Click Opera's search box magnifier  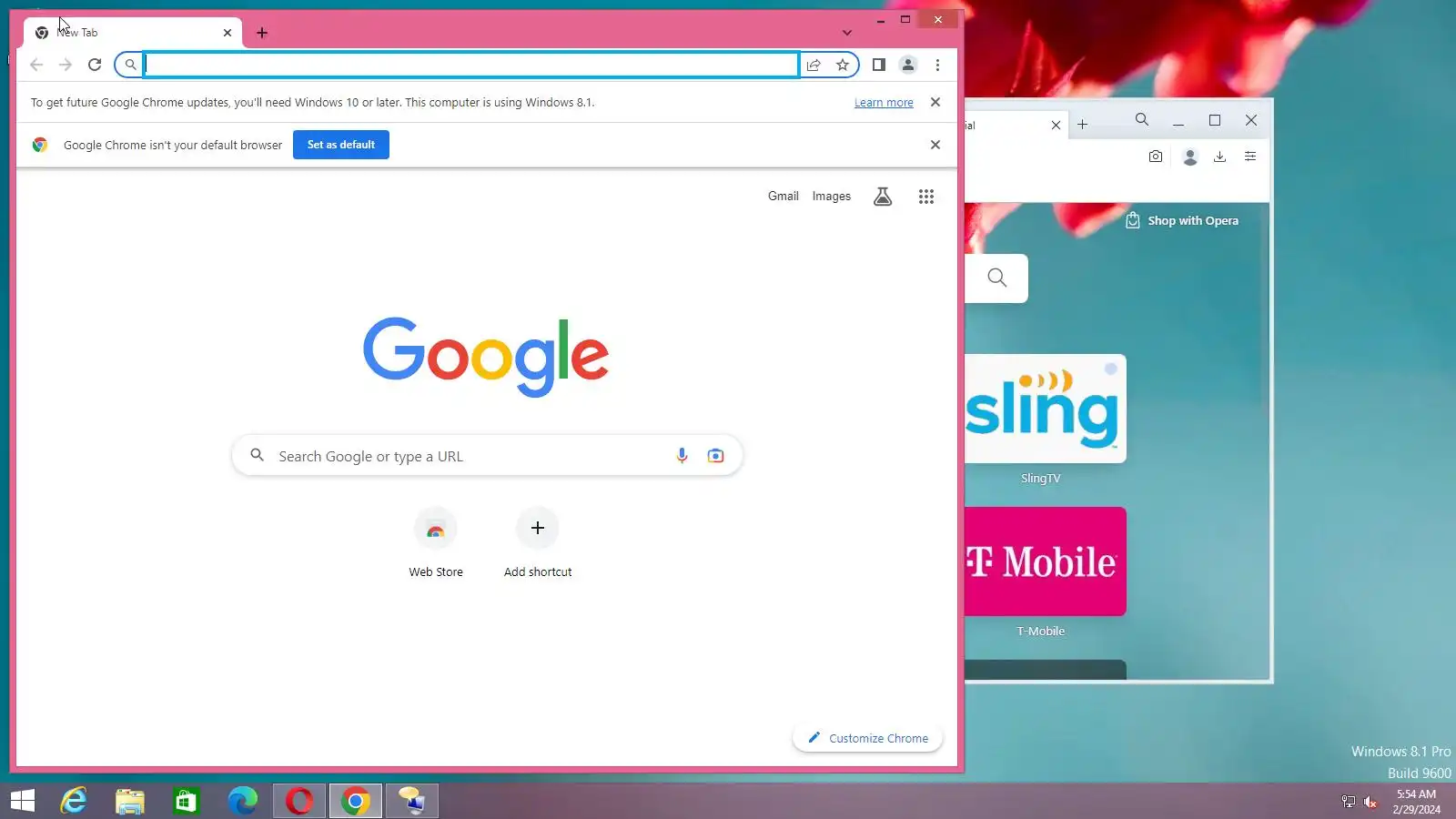(x=997, y=278)
